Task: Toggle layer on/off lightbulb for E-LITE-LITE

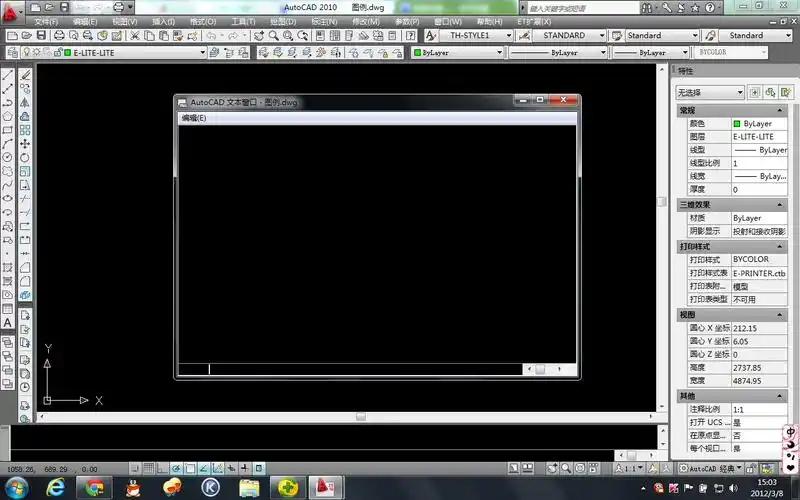Action: [27, 53]
